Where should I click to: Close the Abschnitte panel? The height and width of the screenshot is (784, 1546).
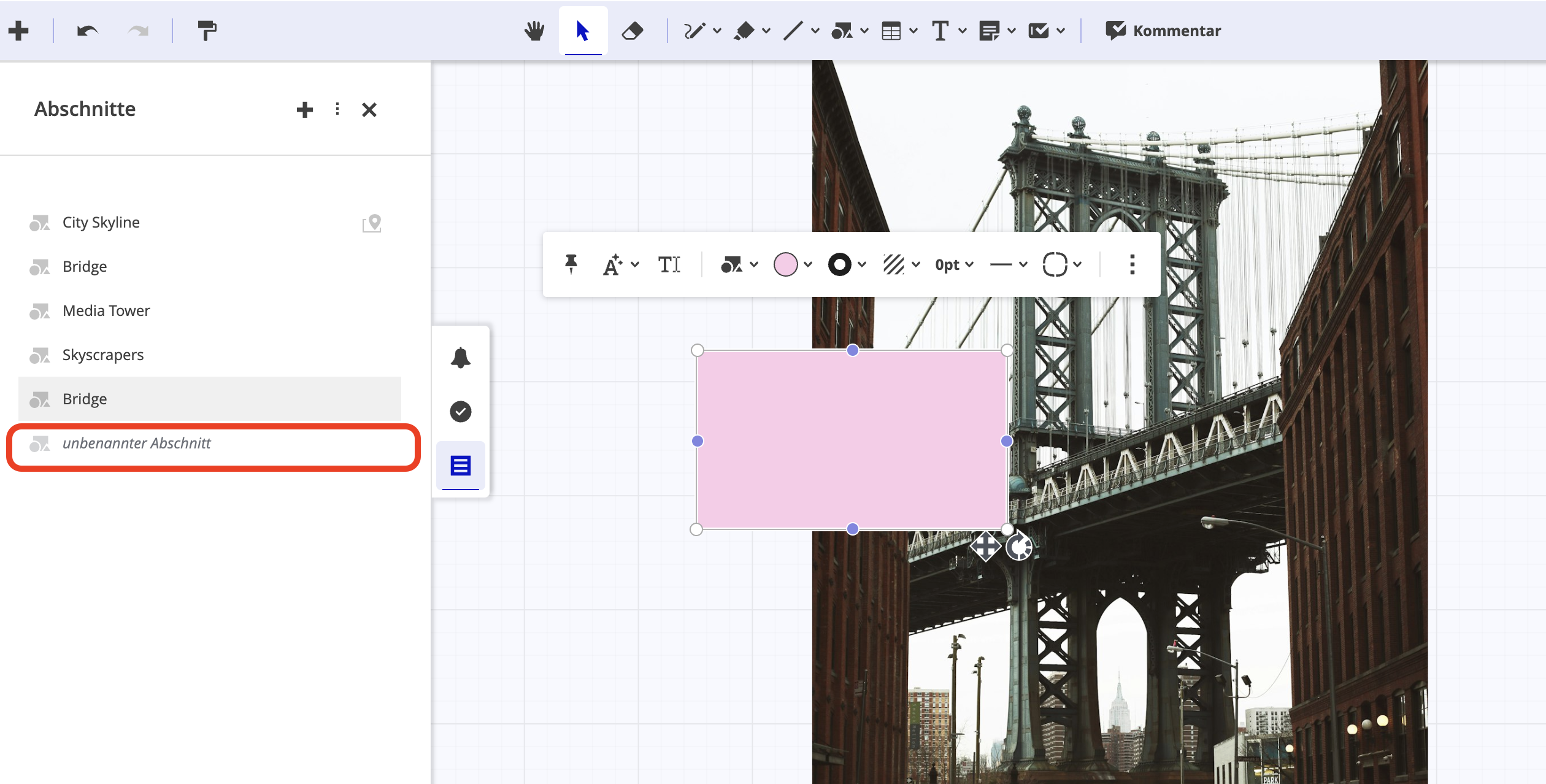369,109
